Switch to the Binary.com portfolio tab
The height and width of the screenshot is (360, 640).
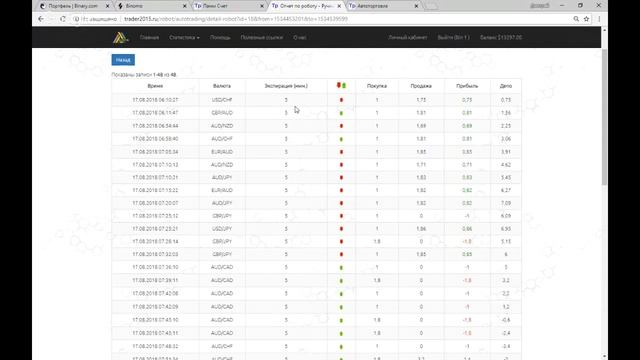click(x=73, y=6)
